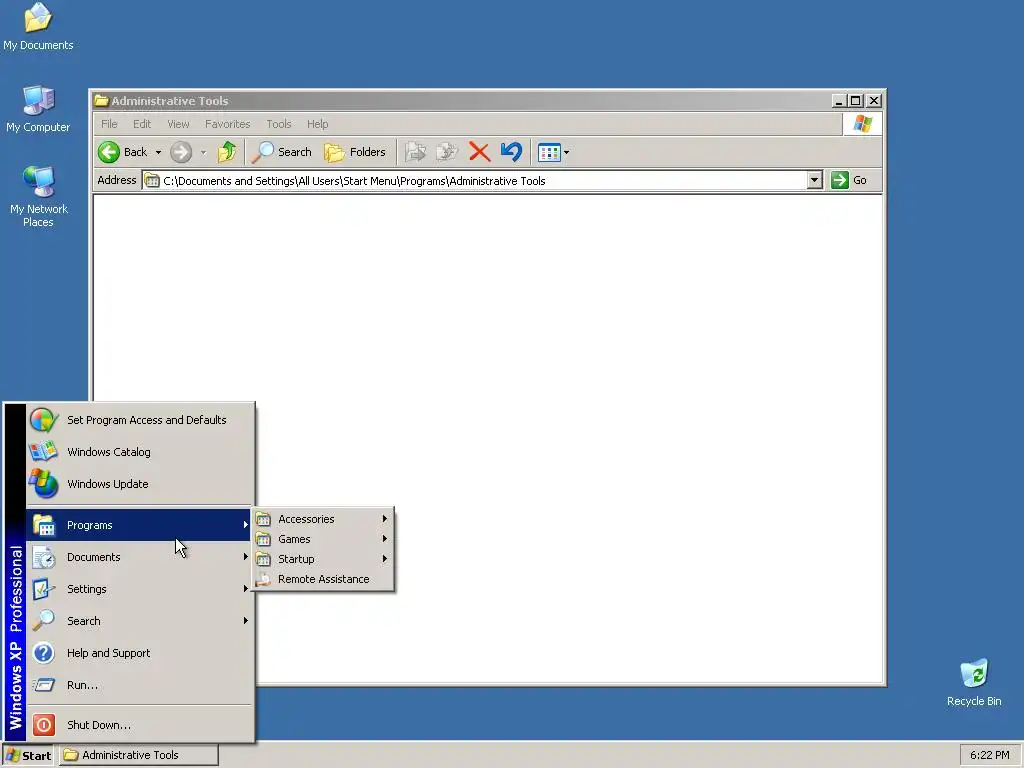Open Windows Catalog from Start menu
Viewport: 1024px width, 768px height.
[140, 452]
